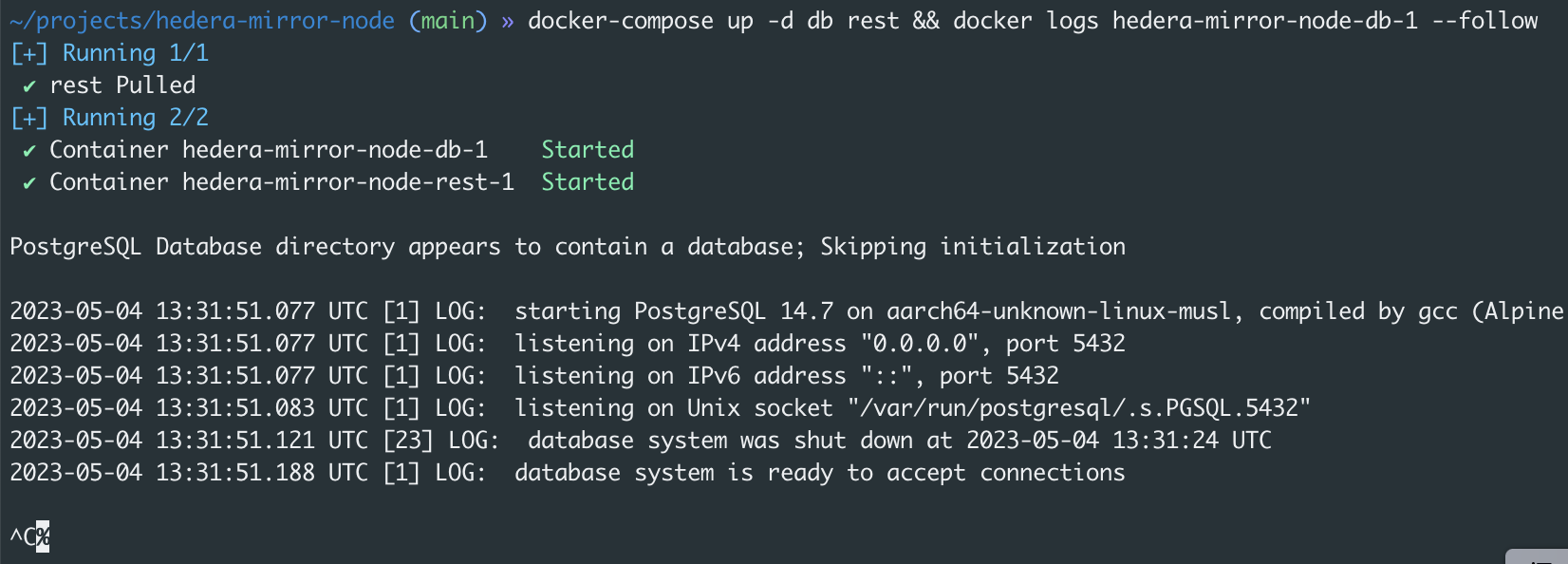Image resolution: width=1568 pixels, height=564 pixels.
Task: Click the ready to accept connections log line
Action: click(568, 473)
